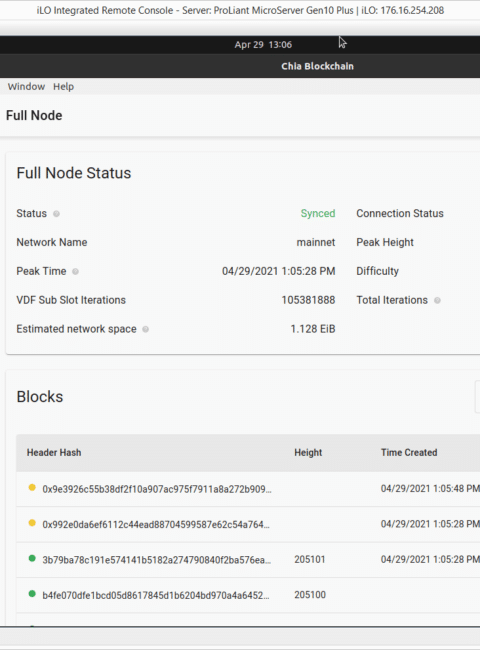Open the Help menu
The height and width of the screenshot is (650, 480).
coord(63,87)
